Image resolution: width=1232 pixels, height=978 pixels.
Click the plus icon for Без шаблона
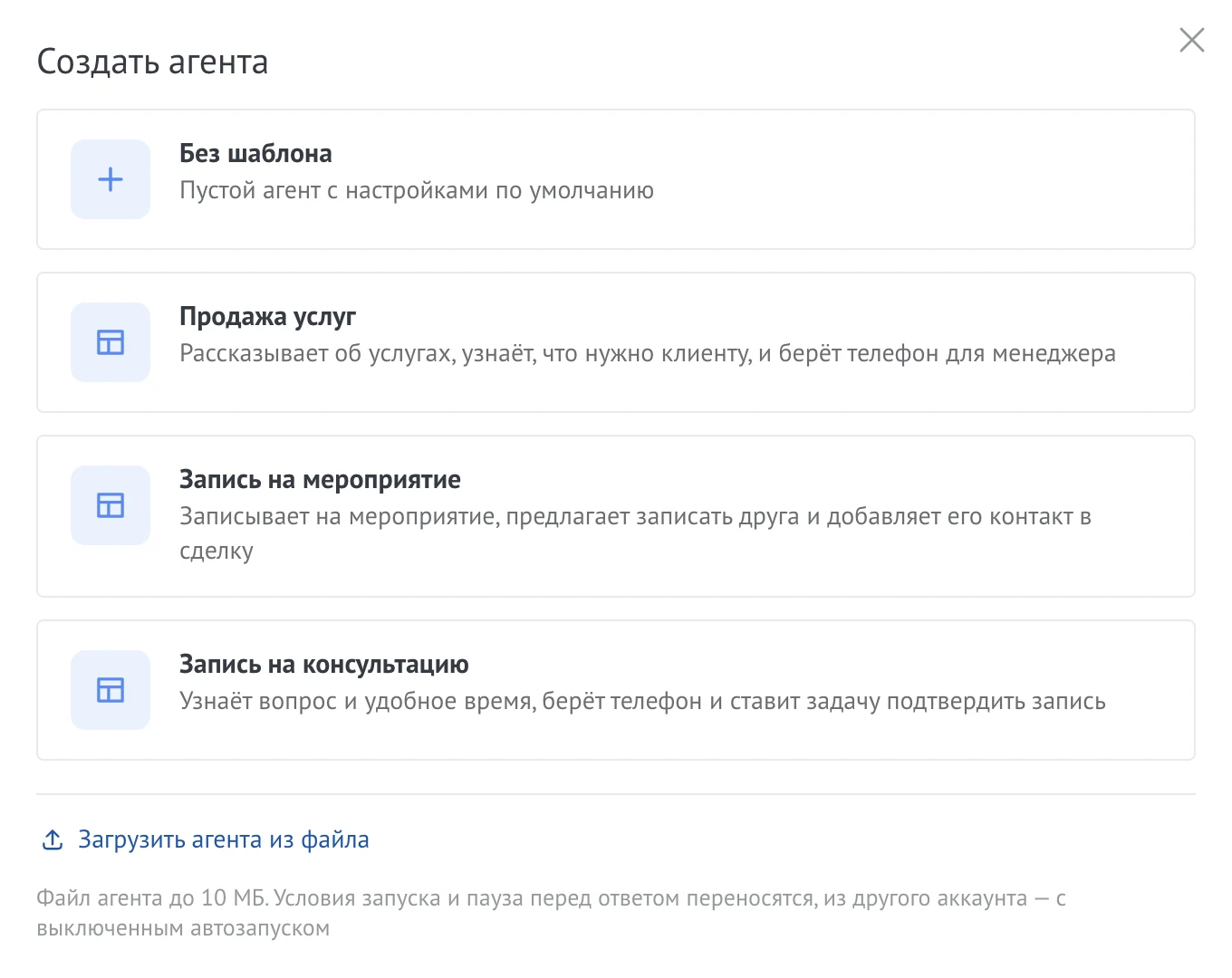(x=111, y=179)
